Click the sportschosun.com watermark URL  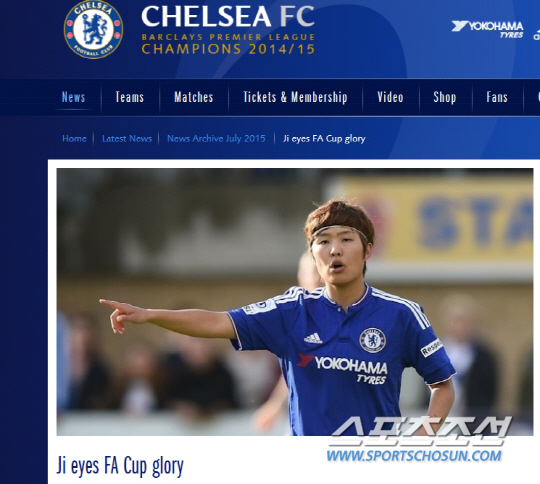[x=414, y=456]
